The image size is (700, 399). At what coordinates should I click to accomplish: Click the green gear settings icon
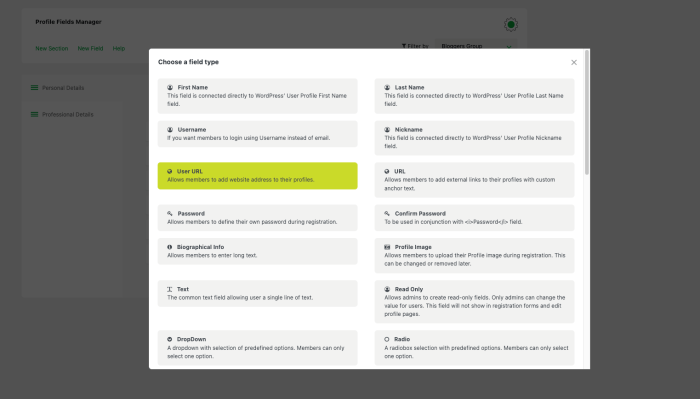(x=511, y=25)
